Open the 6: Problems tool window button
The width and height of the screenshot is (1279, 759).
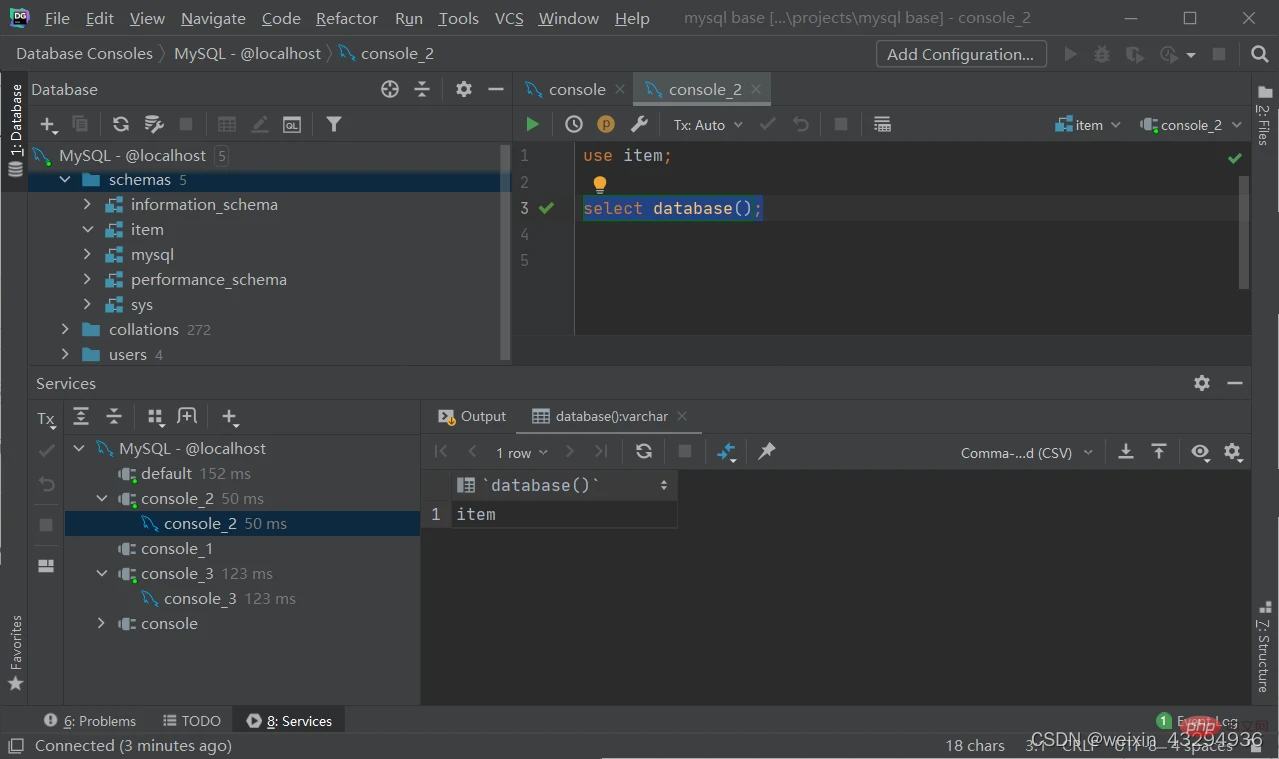(x=90, y=721)
